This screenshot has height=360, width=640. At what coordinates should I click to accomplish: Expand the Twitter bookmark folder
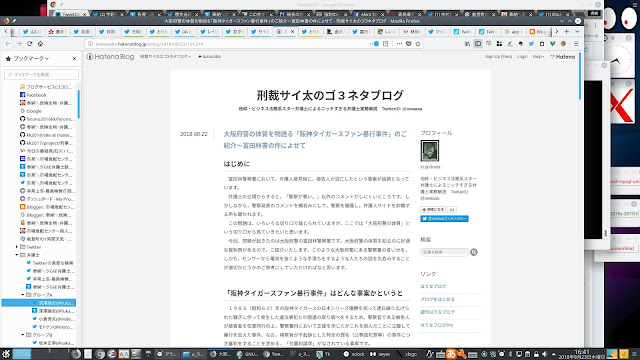pos(17,247)
